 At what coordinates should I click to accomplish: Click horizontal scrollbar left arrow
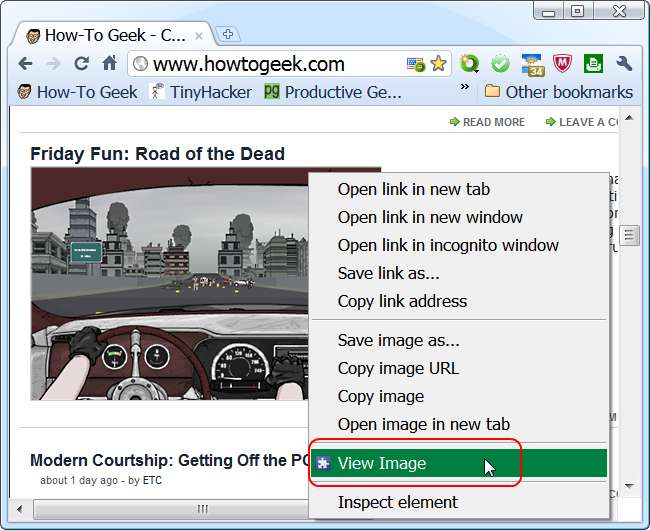point(19,509)
